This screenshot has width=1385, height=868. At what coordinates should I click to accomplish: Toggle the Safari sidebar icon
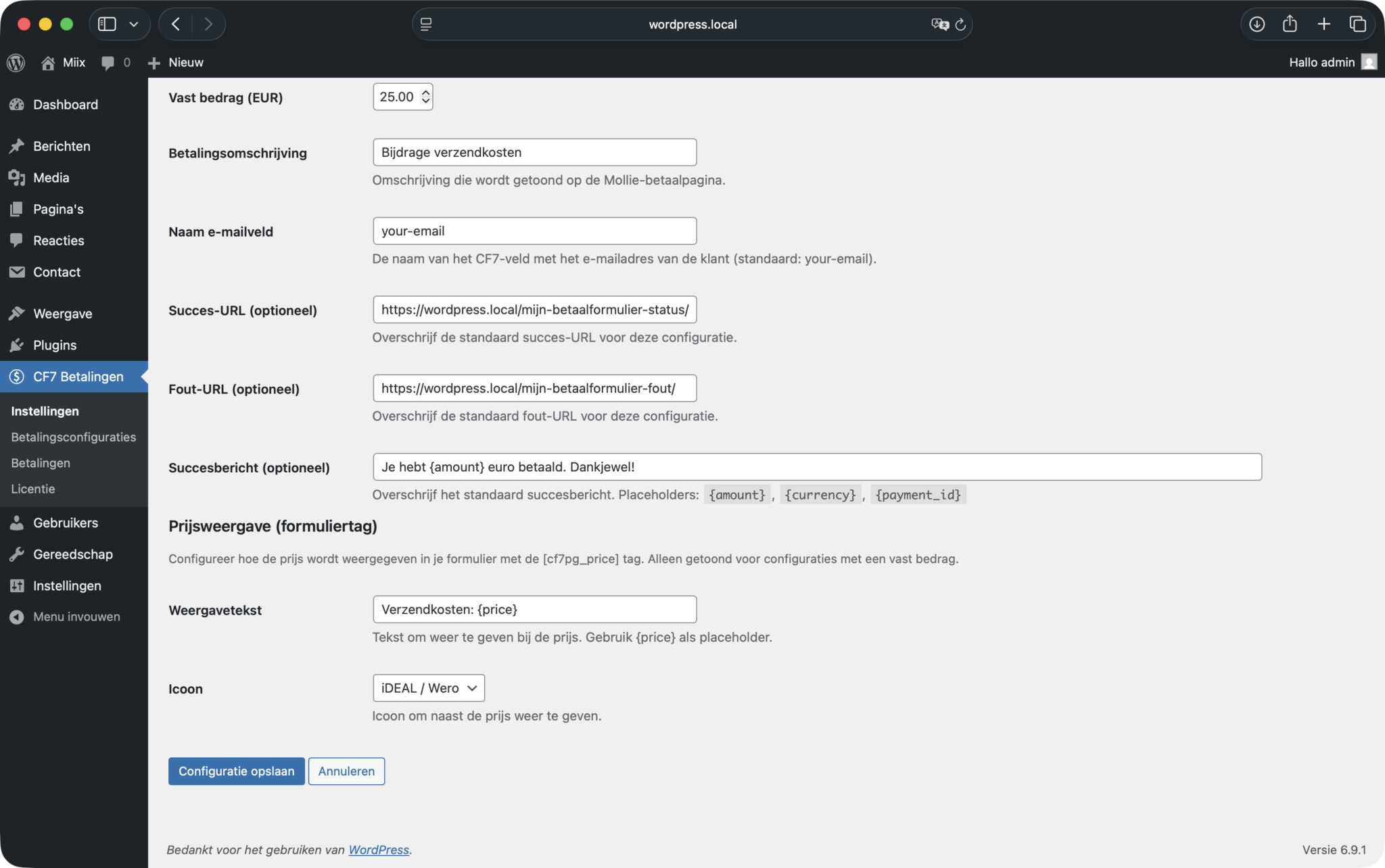point(107,24)
